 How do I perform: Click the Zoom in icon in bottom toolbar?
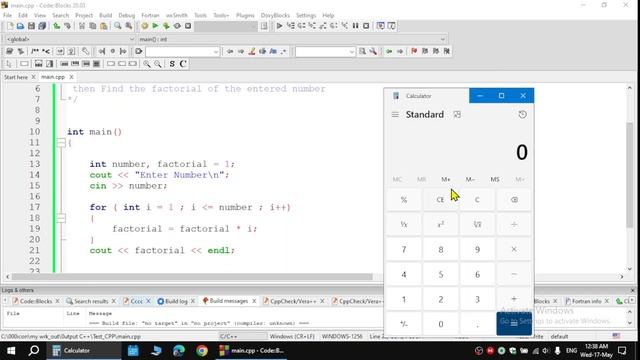pyautogui.click(x=147, y=64)
